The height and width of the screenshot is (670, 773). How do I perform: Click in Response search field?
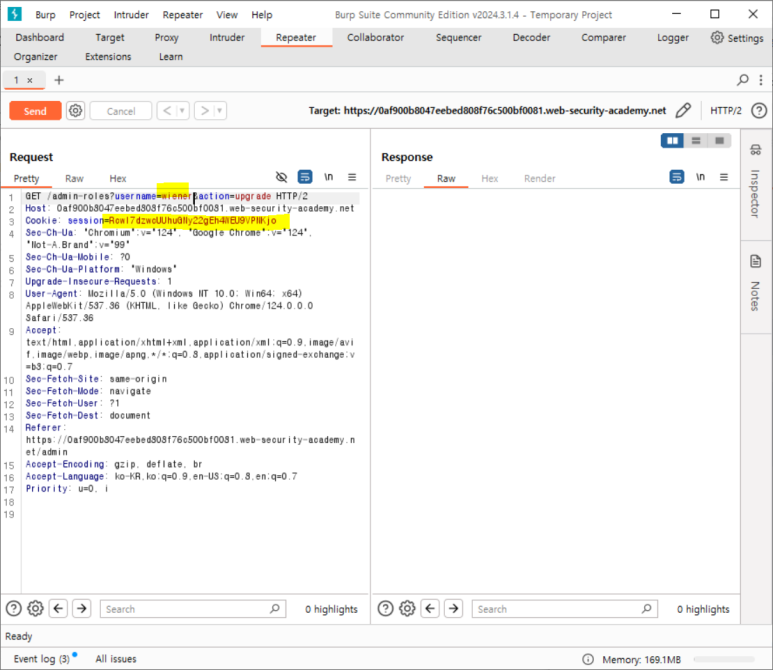(x=564, y=609)
